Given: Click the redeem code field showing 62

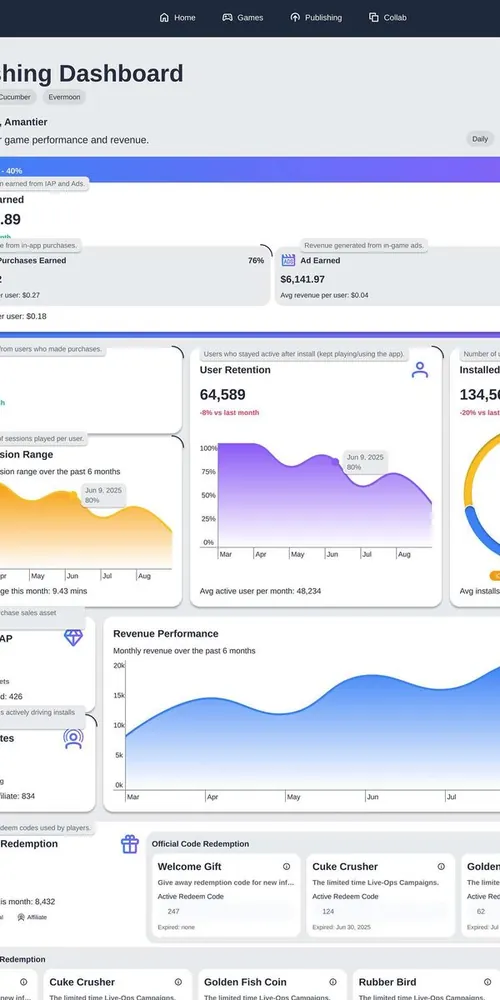Looking at the screenshot, I should 483,911.
